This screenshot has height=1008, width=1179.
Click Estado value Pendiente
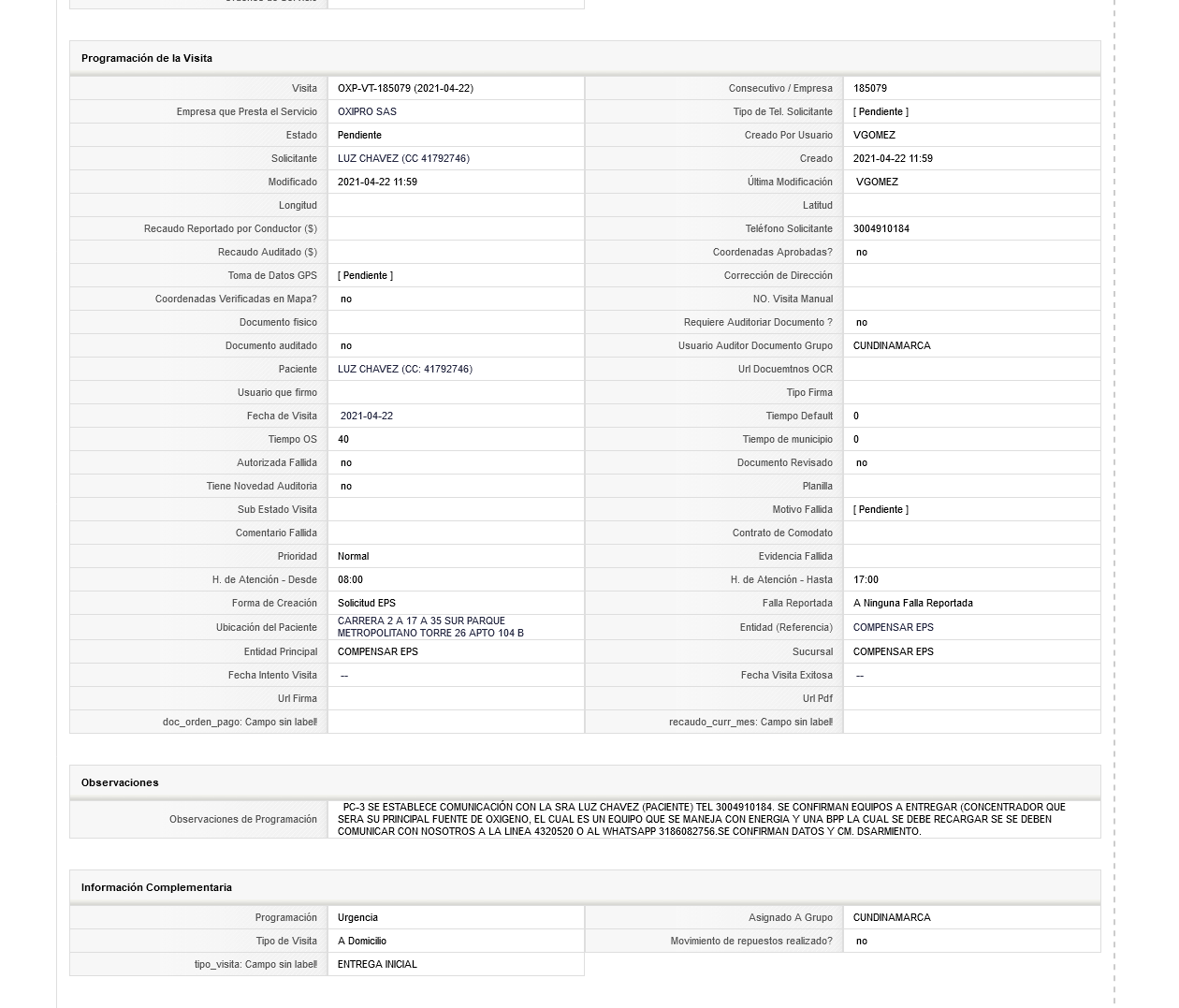pos(359,135)
